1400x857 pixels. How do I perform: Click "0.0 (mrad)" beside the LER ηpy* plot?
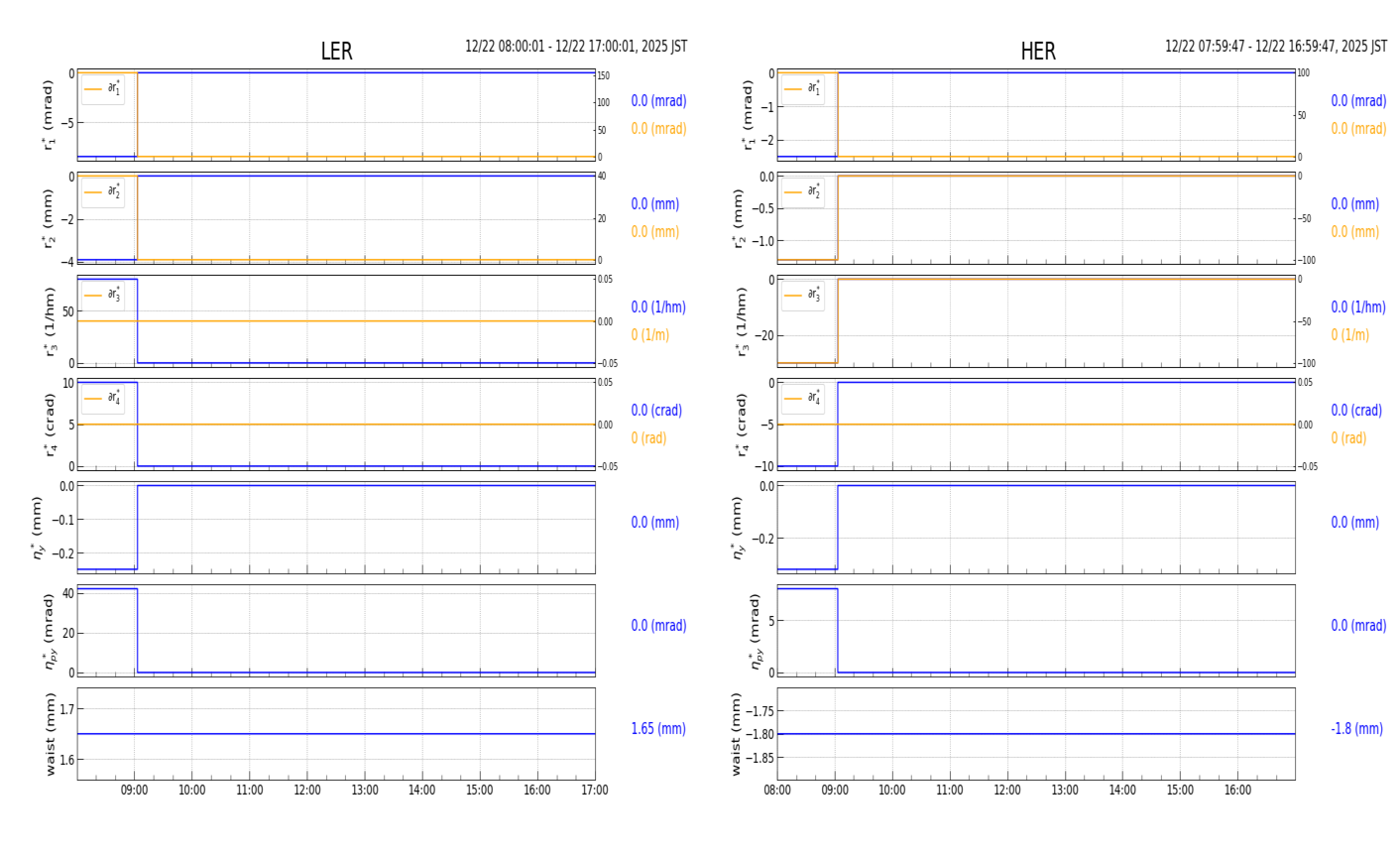click(658, 626)
